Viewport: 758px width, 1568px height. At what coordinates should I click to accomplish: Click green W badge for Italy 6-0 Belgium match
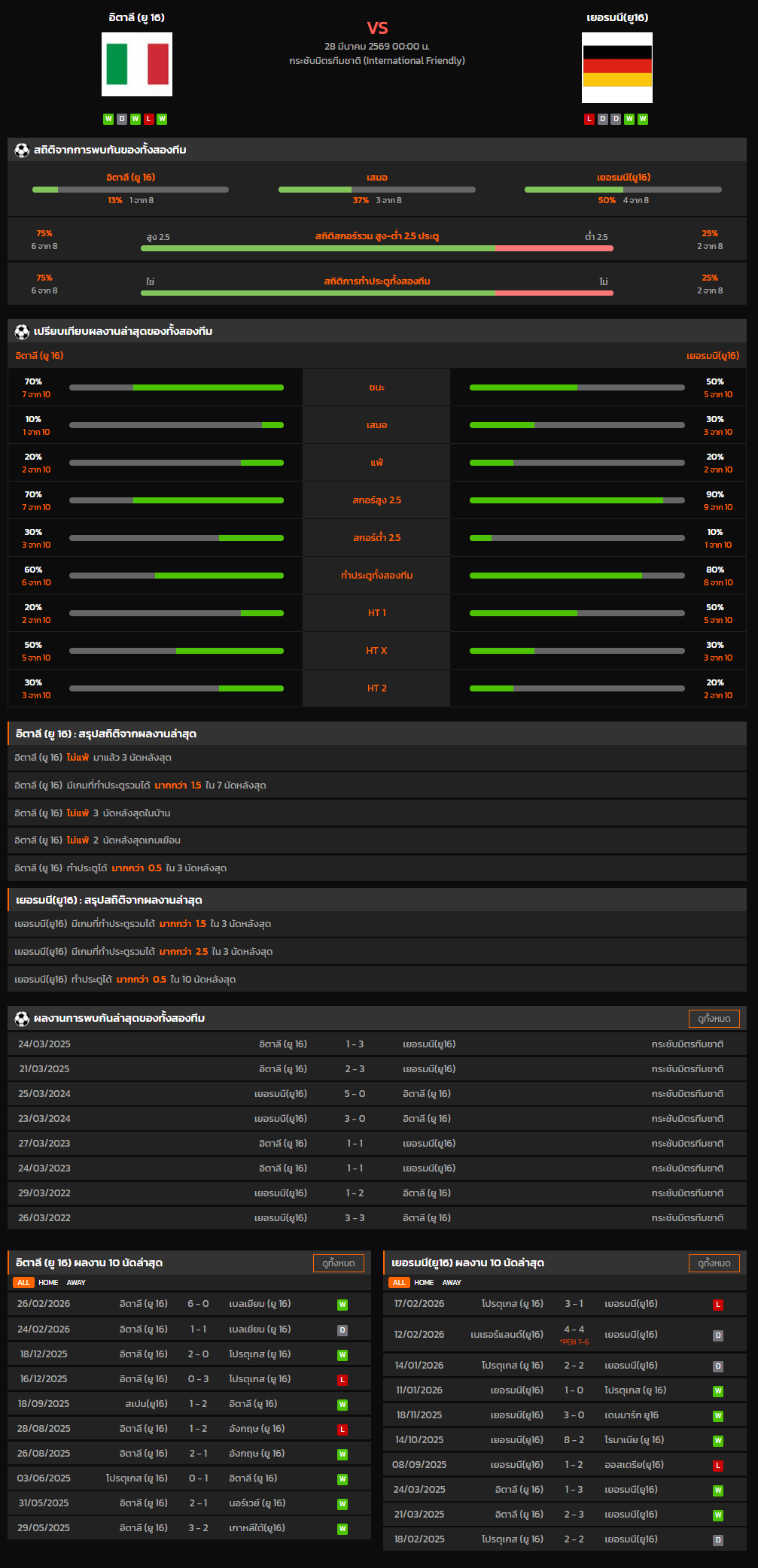click(x=342, y=1305)
